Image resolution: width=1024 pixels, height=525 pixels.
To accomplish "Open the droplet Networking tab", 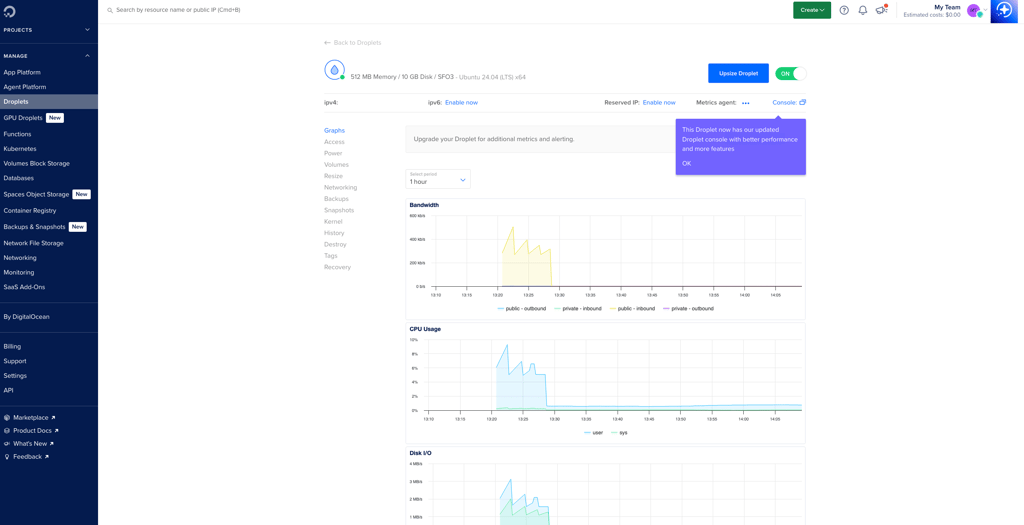I will point(340,187).
